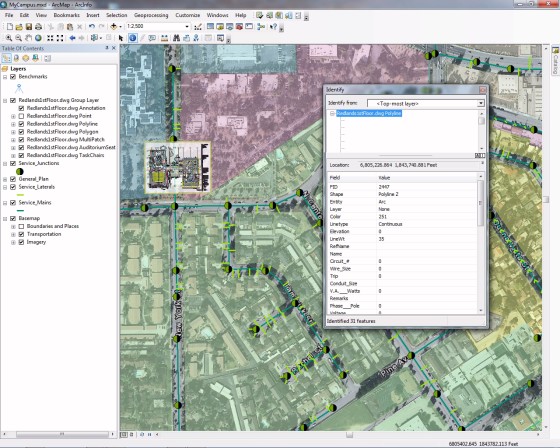The image size is (560, 448).
Task: Select the Pan hand tool
Action: point(28,38)
